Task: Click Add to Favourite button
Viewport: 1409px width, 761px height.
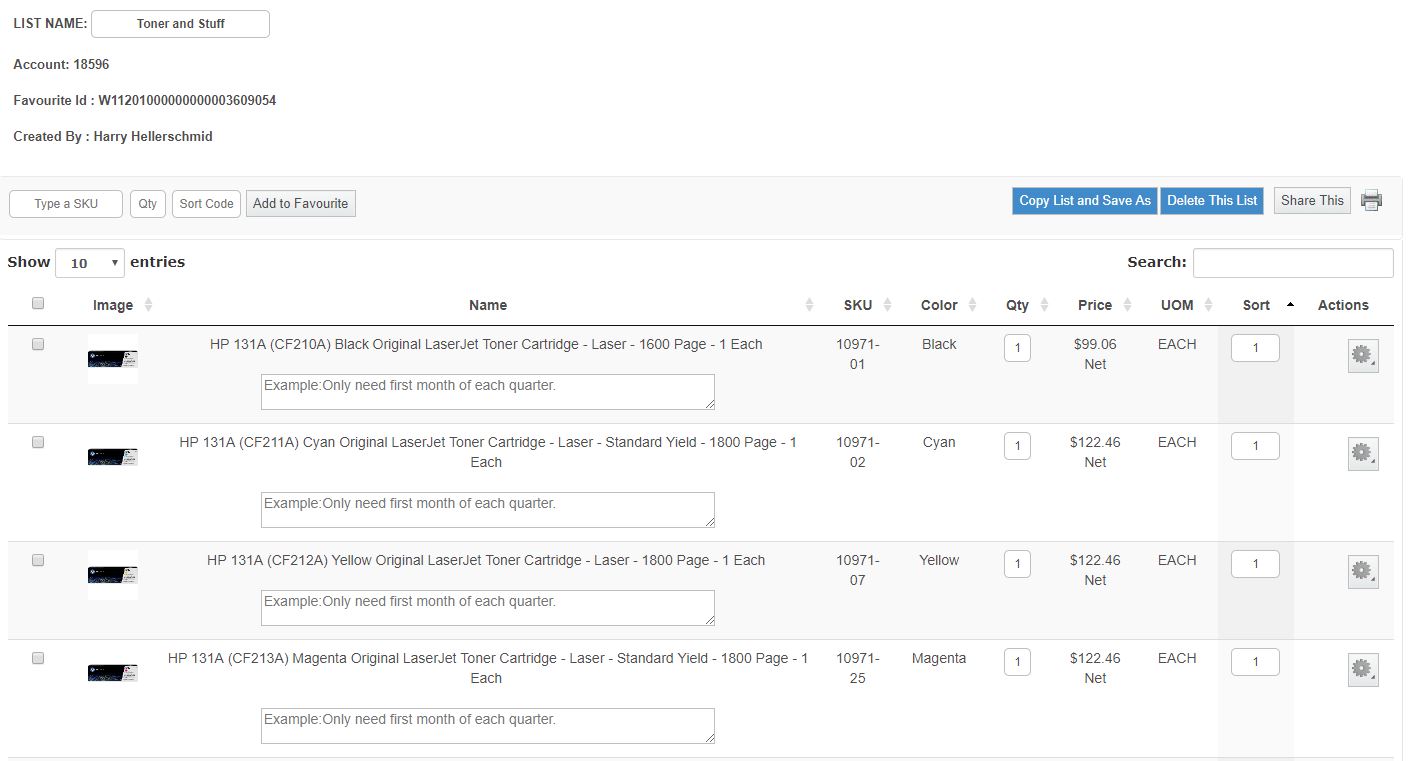Action: [x=301, y=204]
